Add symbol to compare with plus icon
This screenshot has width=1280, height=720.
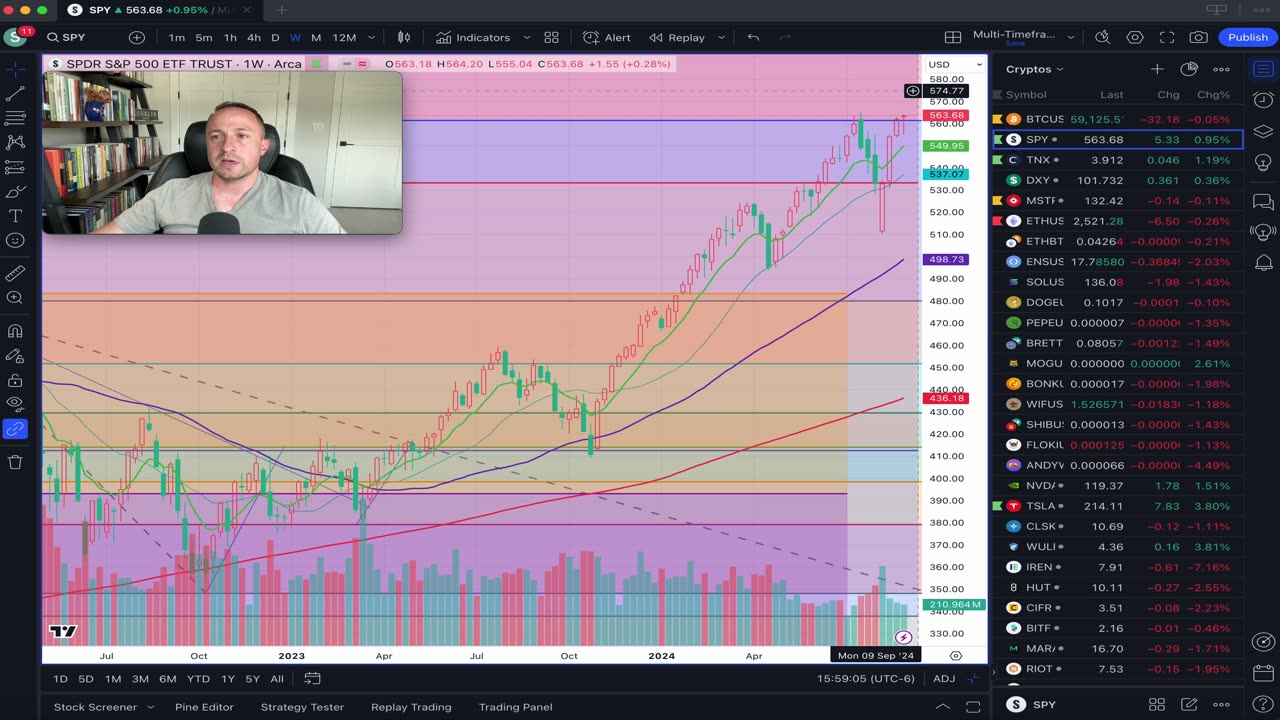coord(136,37)
